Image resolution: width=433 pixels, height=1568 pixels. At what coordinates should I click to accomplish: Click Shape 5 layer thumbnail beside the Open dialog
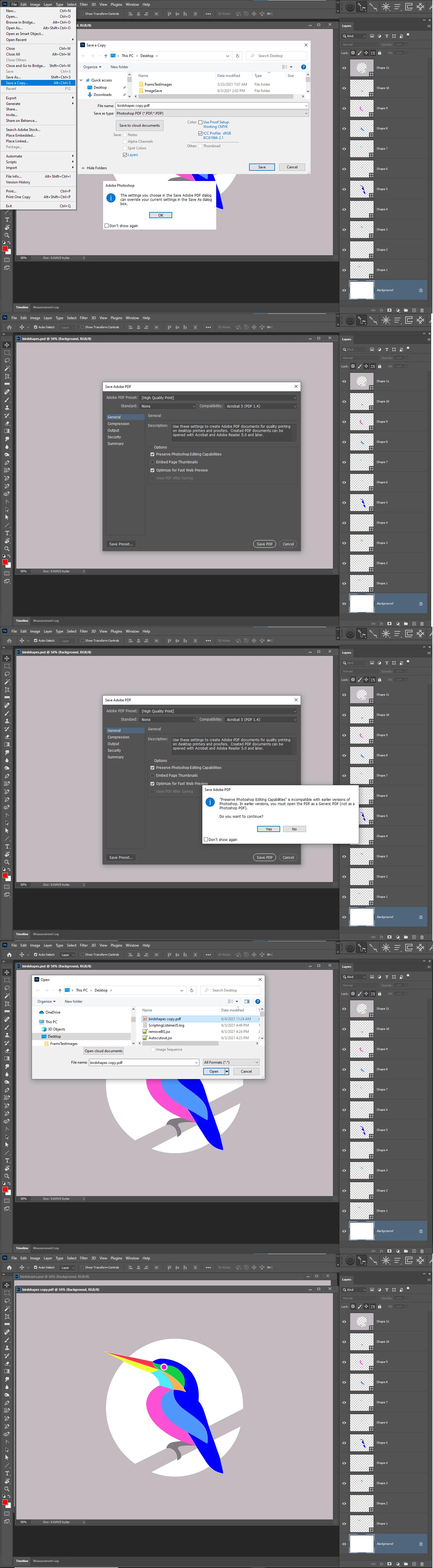click(361, 1130)
